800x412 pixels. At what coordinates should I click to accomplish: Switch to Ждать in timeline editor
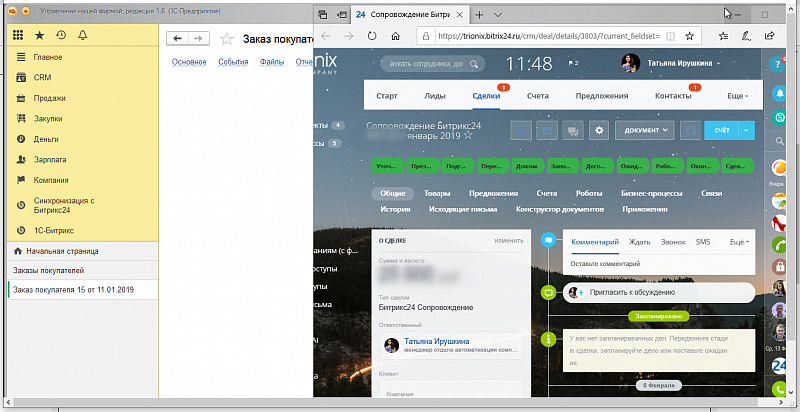tap(639, 242)
